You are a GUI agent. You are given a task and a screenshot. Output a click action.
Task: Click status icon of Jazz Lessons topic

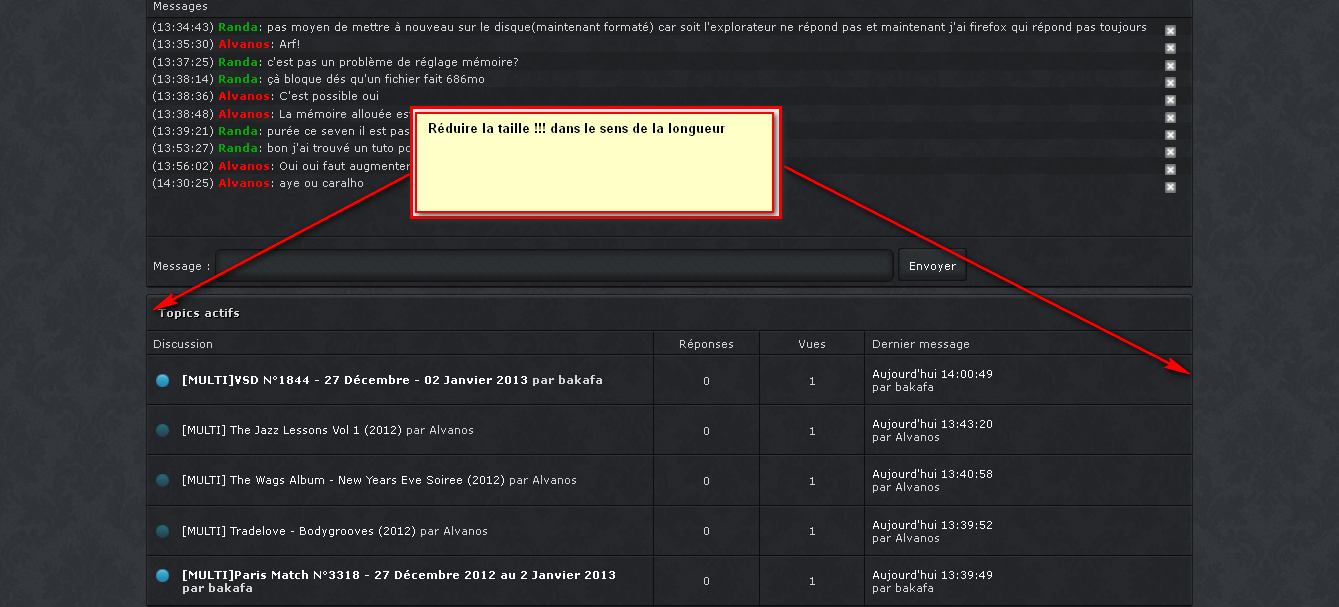click(163, 430)
